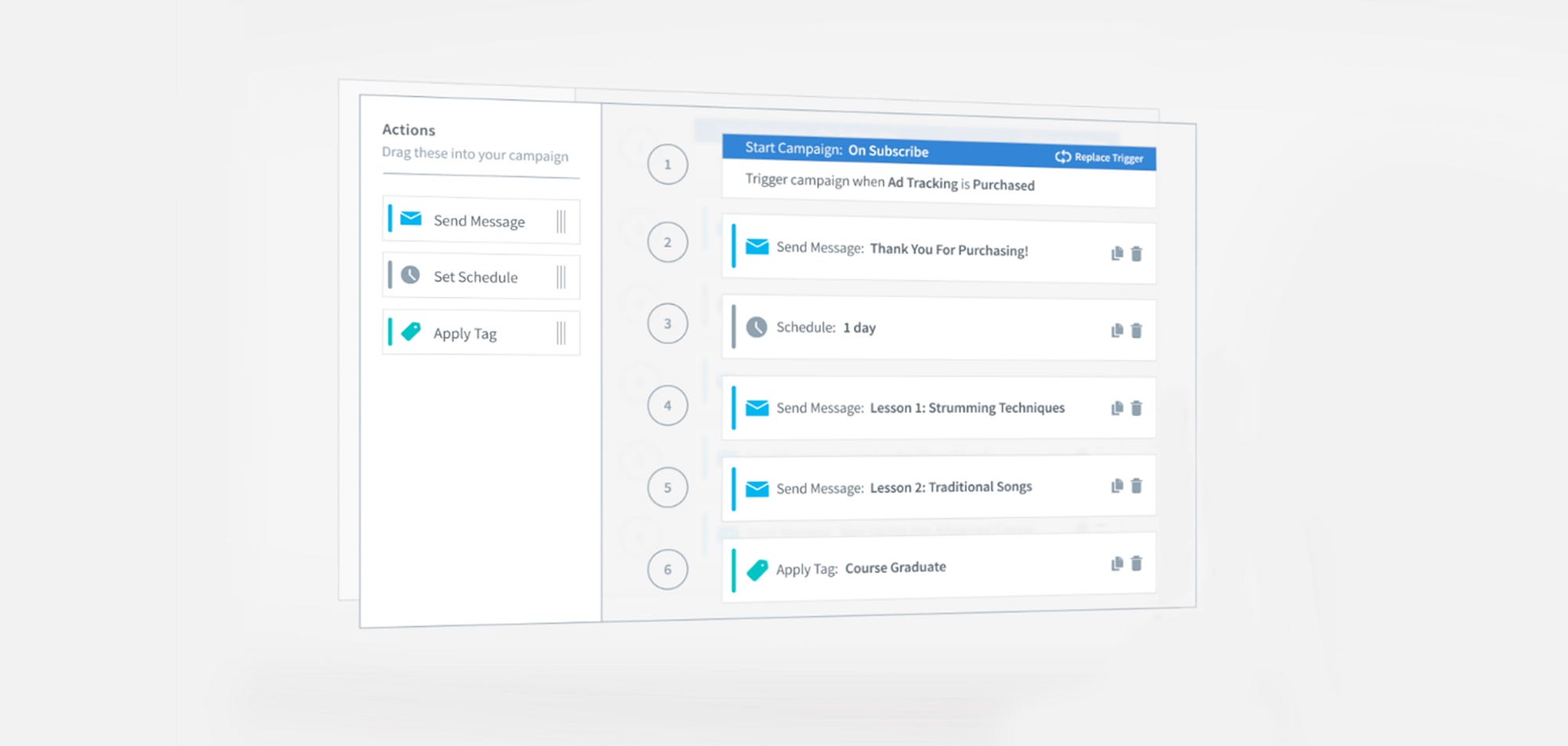Select step number 6 circle
This screenshot has width=1568, height=746.
point(668,569)
